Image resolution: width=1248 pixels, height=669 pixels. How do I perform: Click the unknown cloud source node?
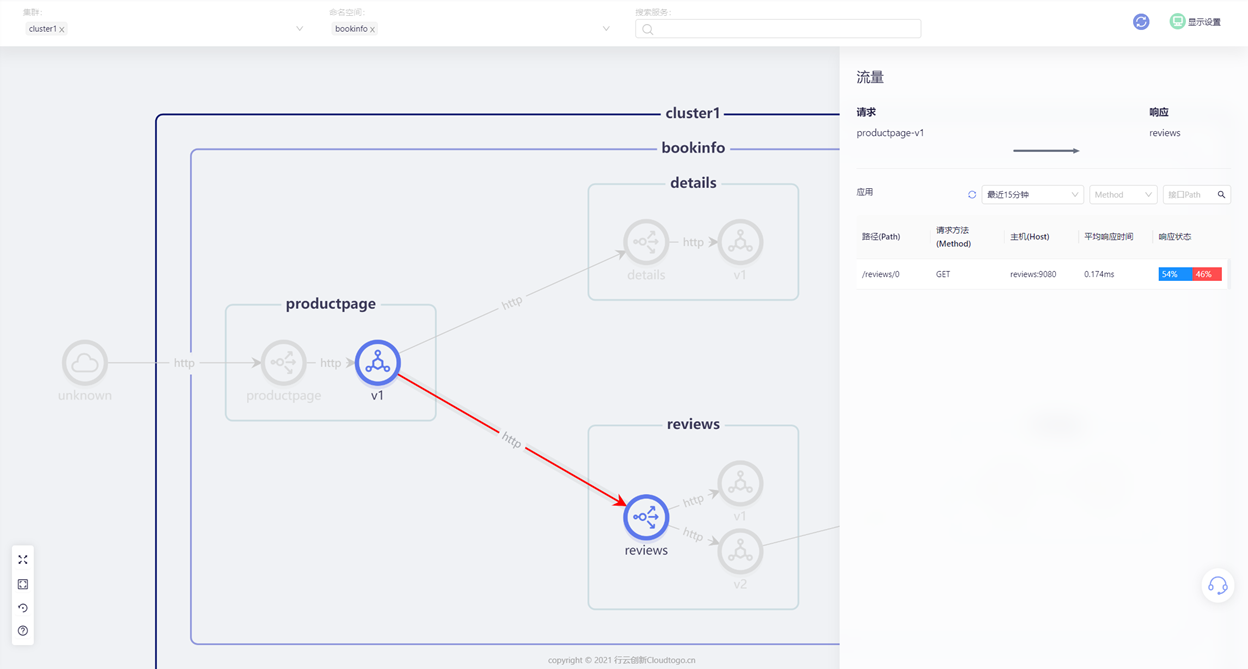85,363
